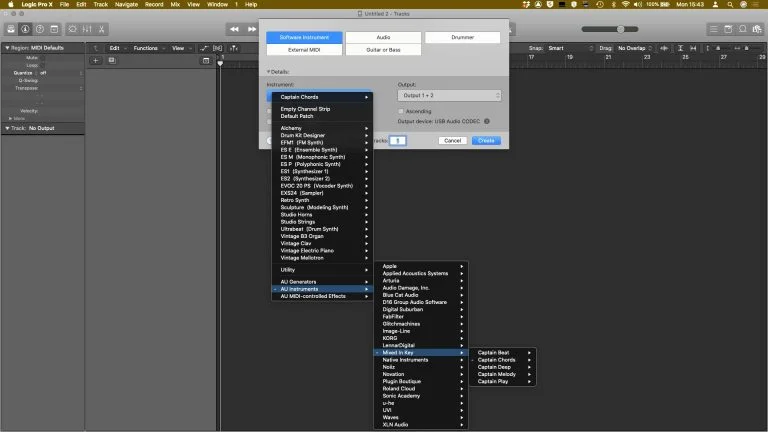Show the Toolbar button
Viewport: 768px width, 432px height.
pyautogui.click(x=54, y=29)
